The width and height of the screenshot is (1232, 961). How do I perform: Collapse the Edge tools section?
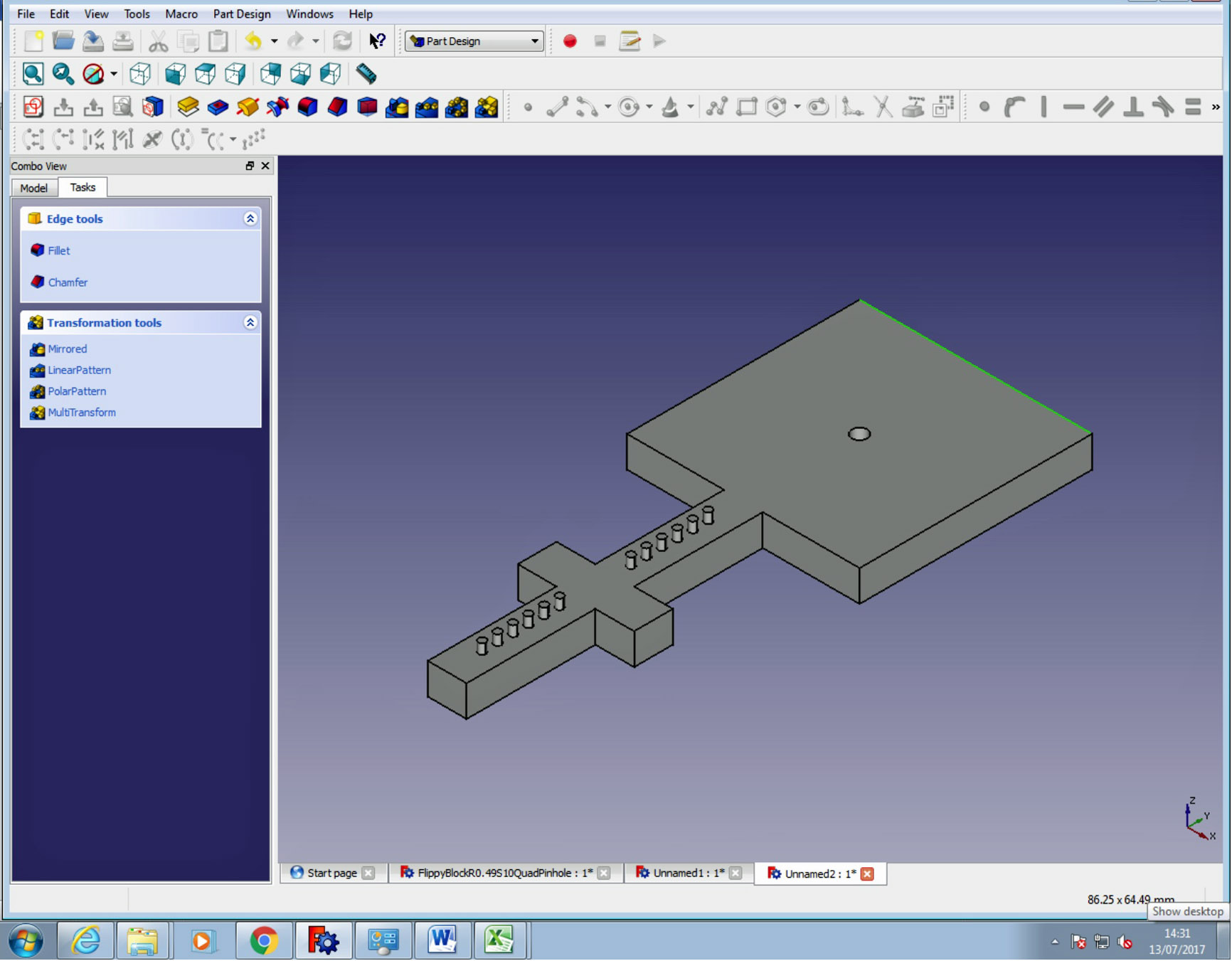point(250,218)
